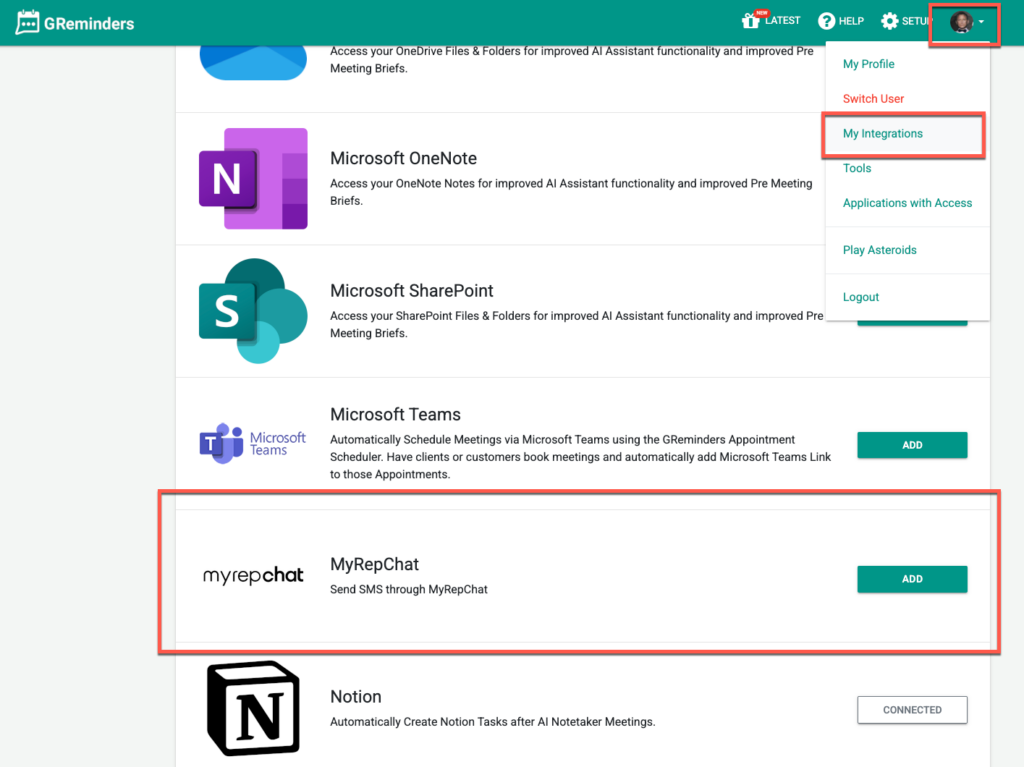
Task: Click the Microsoft OneNote logo
Action: (x=252, y=178)
